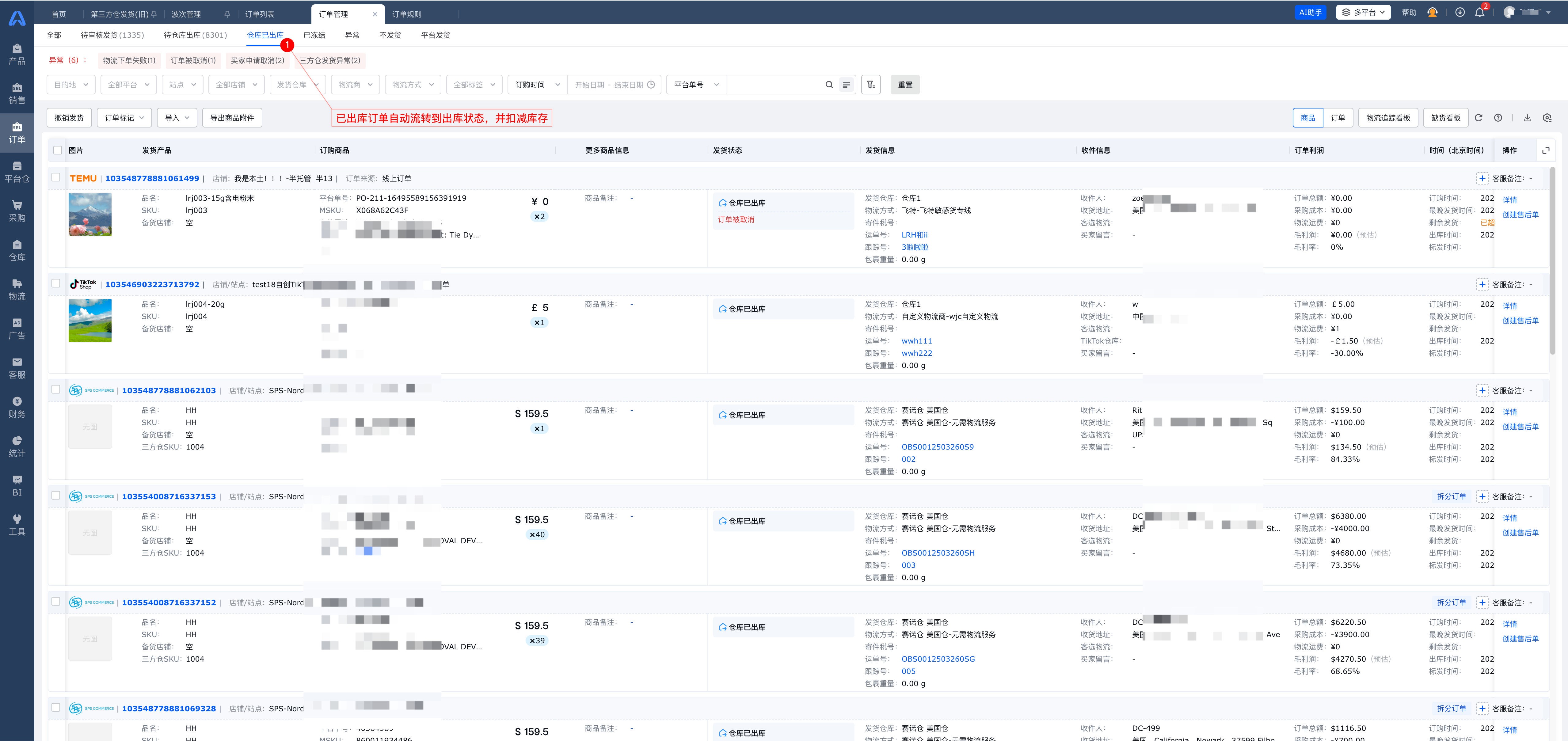
Task: Open the advanced filter settings icon
Action: [871, 85]
